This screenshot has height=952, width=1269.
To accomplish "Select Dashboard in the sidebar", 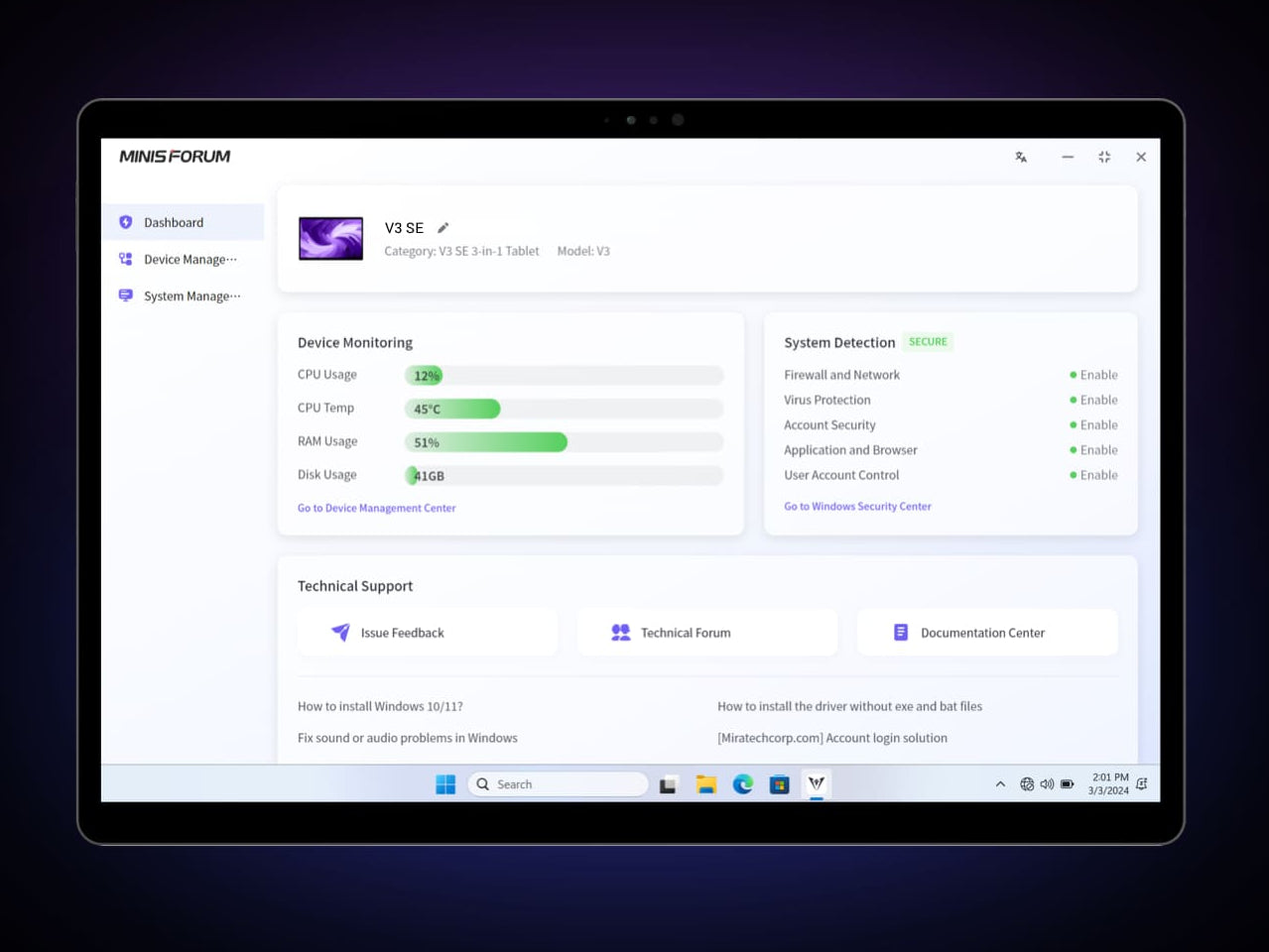I will (x=174, y=223).
